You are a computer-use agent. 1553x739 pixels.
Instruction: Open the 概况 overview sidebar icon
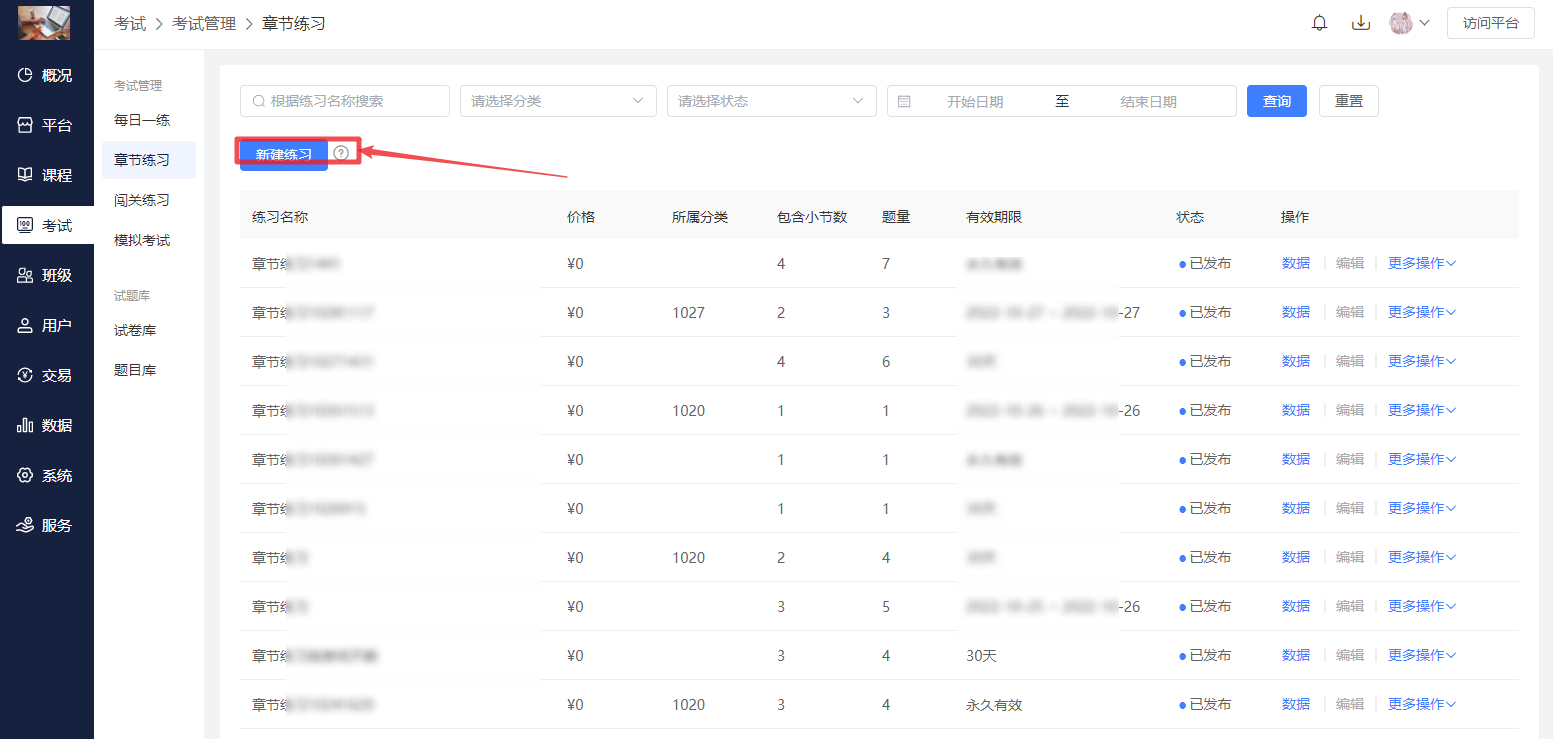(x=47, y=75)
